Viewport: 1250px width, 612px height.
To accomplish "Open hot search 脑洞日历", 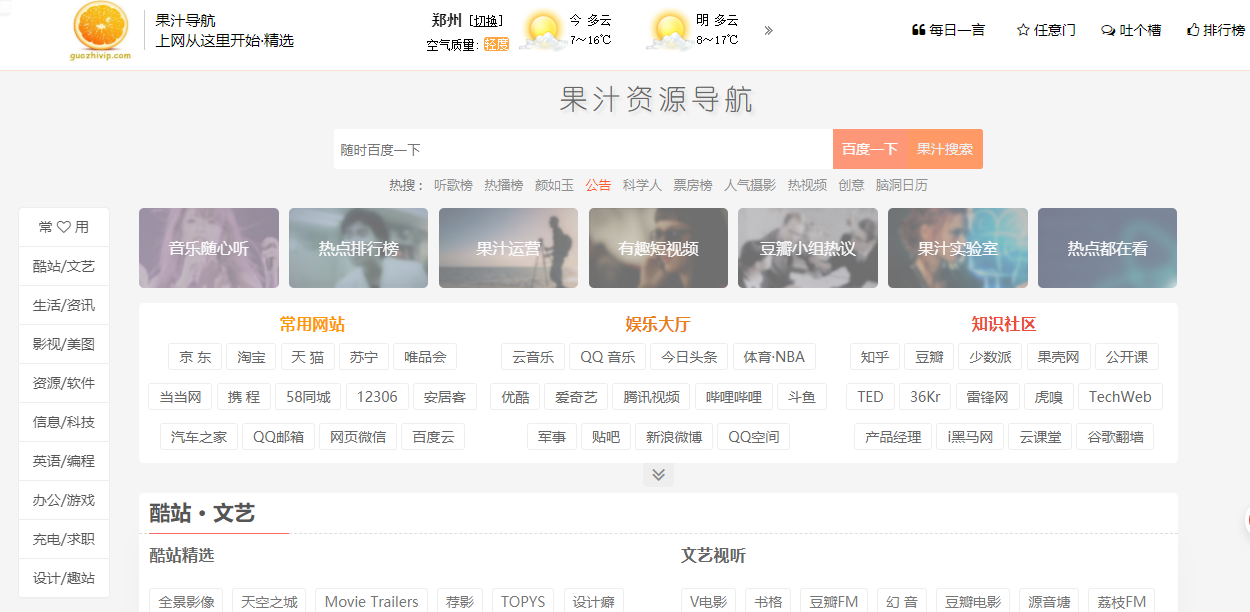I will (902, 185).
